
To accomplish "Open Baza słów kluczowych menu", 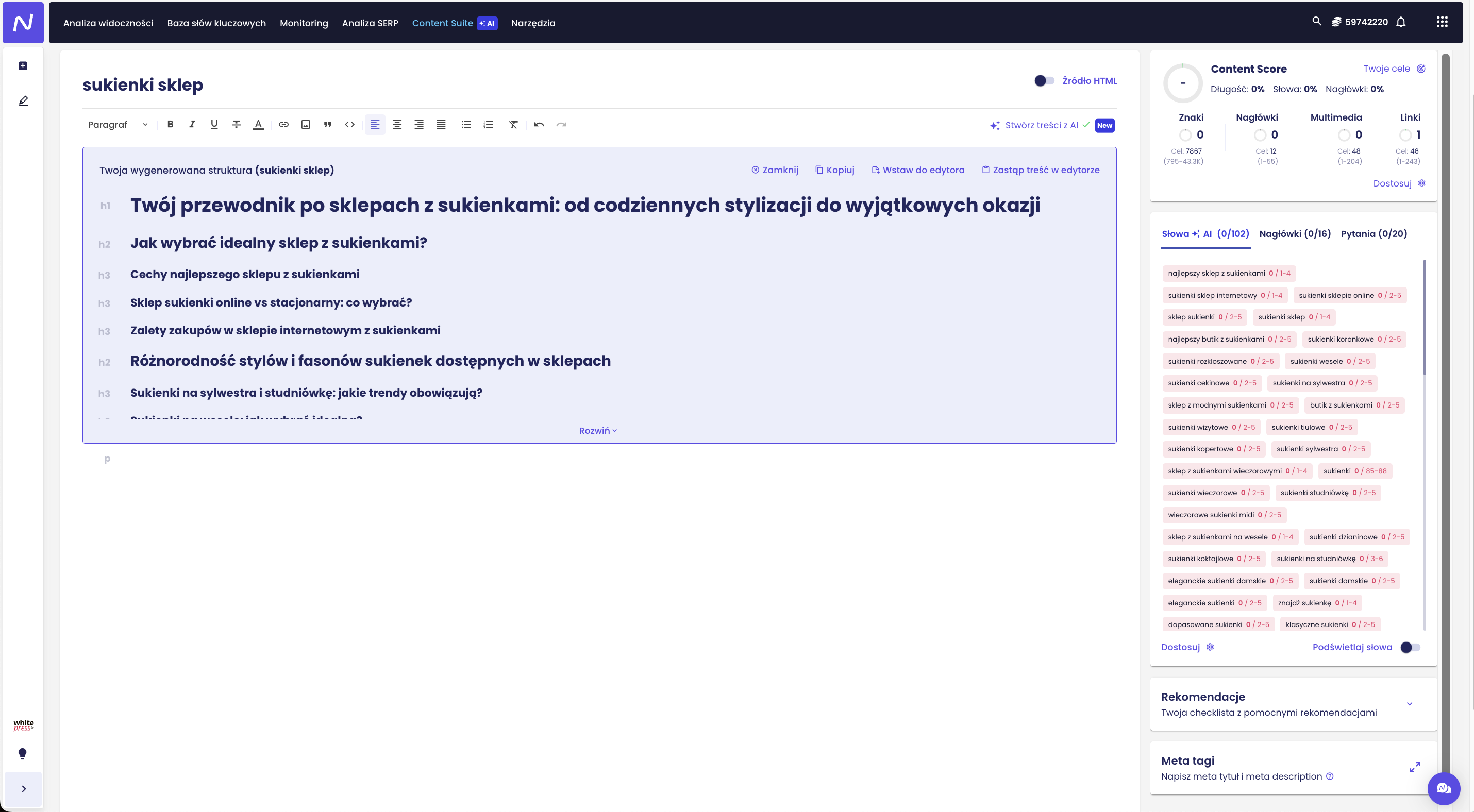I will (216, 23).
